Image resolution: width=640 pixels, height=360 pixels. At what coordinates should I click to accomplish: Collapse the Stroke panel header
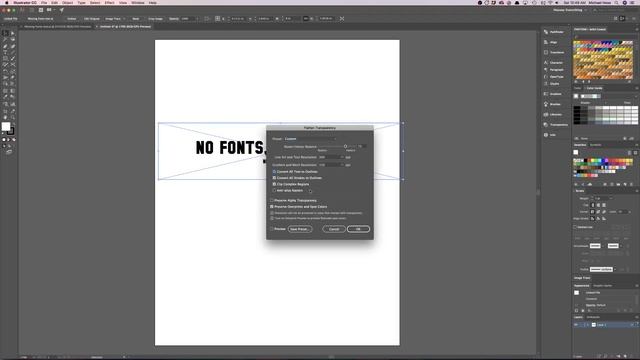pyautogui.click(x=579, y=191)
